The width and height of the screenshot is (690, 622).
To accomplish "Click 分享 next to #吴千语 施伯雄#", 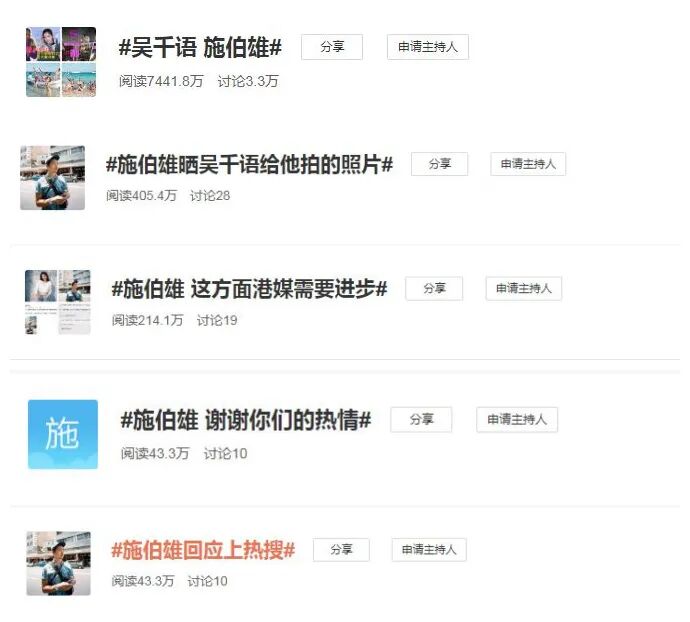I will click(x=332, y=47).
